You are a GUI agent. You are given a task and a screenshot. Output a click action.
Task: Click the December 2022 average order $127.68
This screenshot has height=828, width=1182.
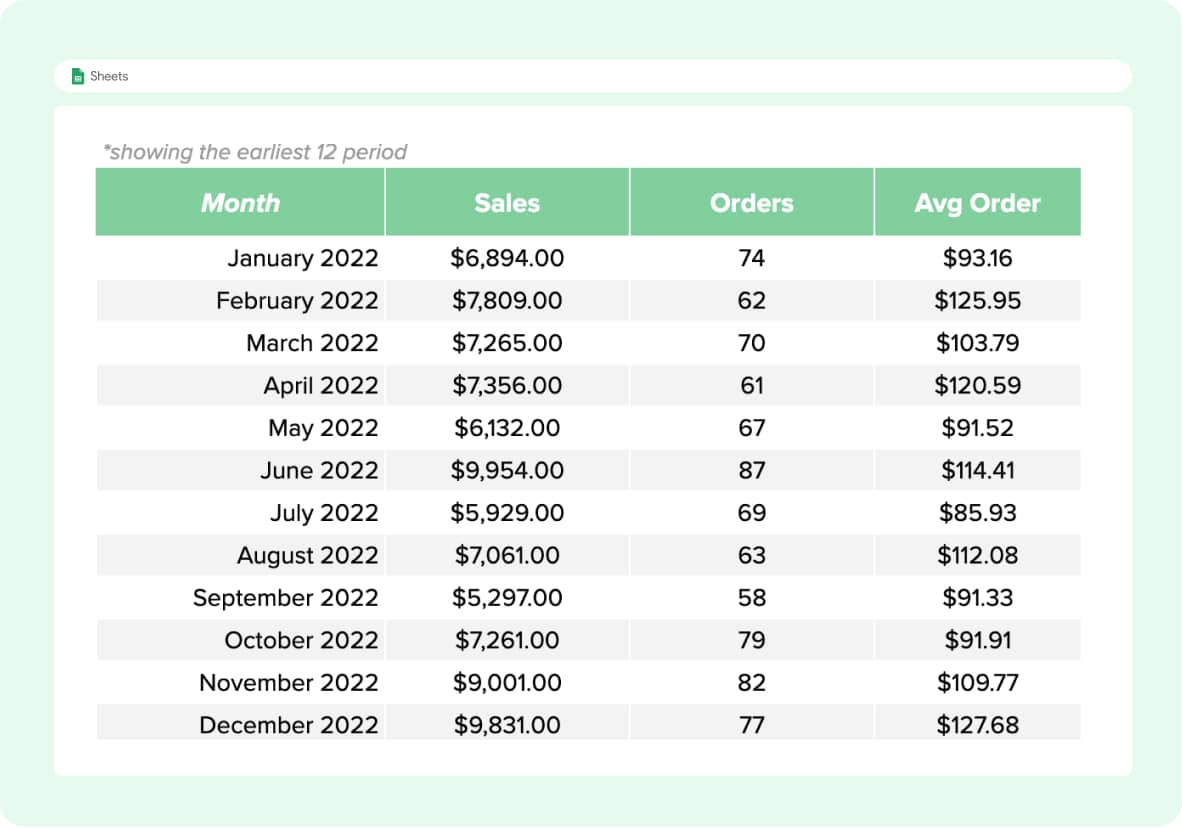pyautogui.click(x=977, y=725)
